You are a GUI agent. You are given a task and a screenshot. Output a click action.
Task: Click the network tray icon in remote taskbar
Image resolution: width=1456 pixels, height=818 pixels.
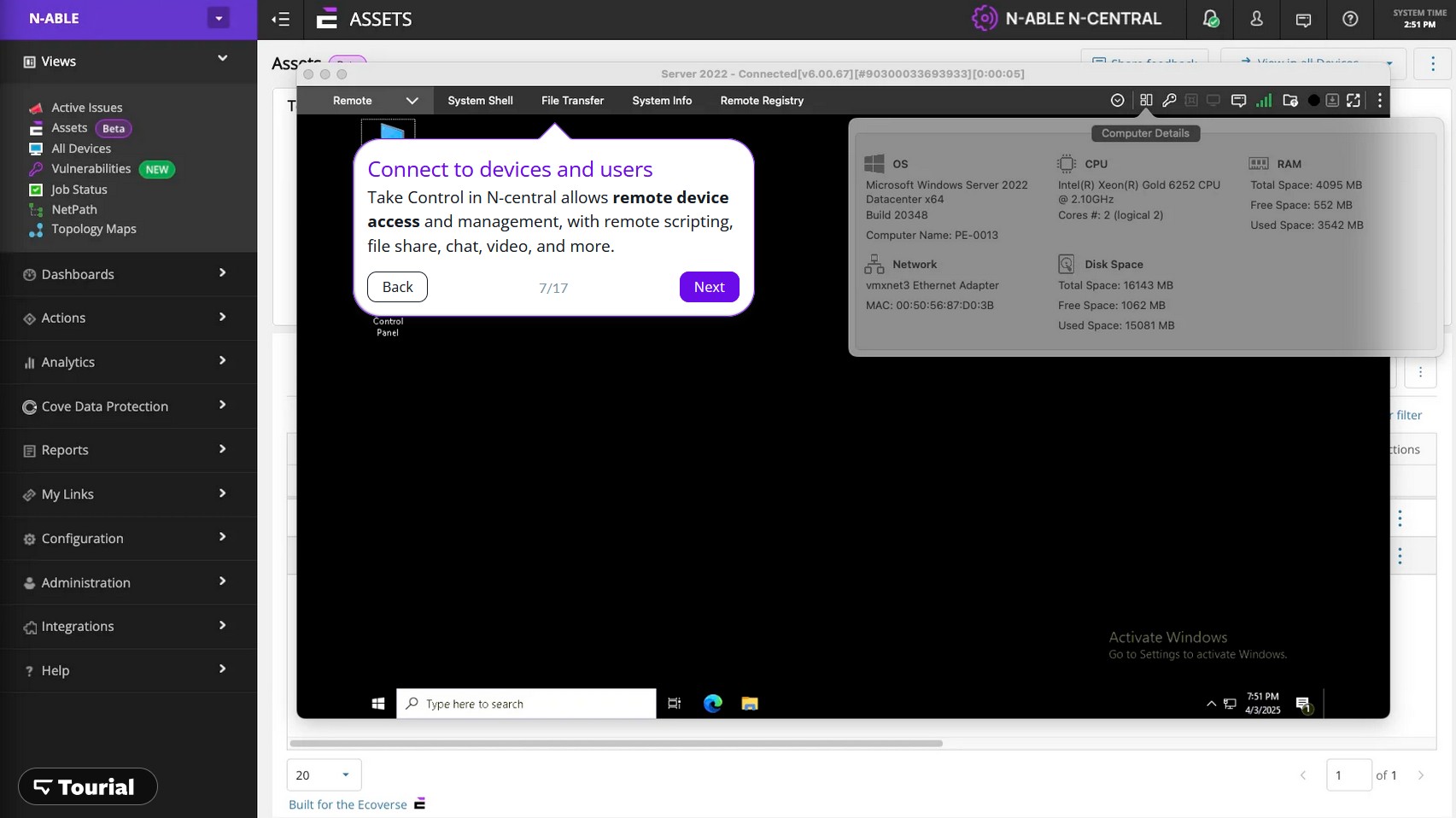(x=1230, y=704)
